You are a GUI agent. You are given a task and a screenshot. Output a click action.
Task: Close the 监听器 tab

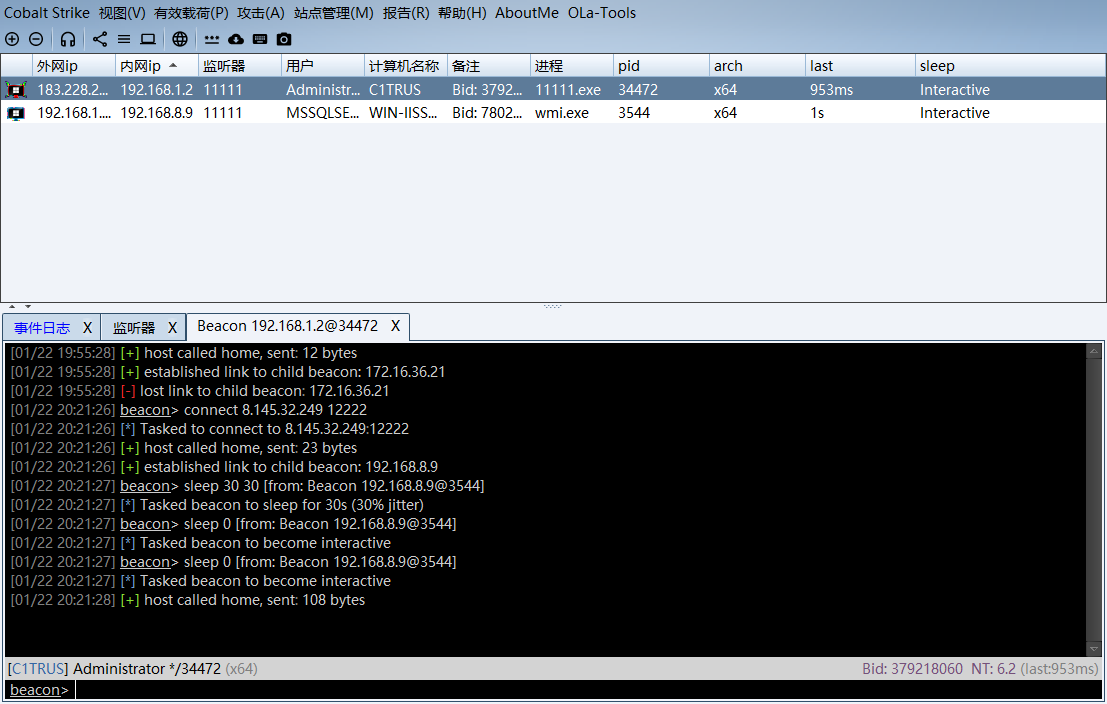click(x=172, y=328)
